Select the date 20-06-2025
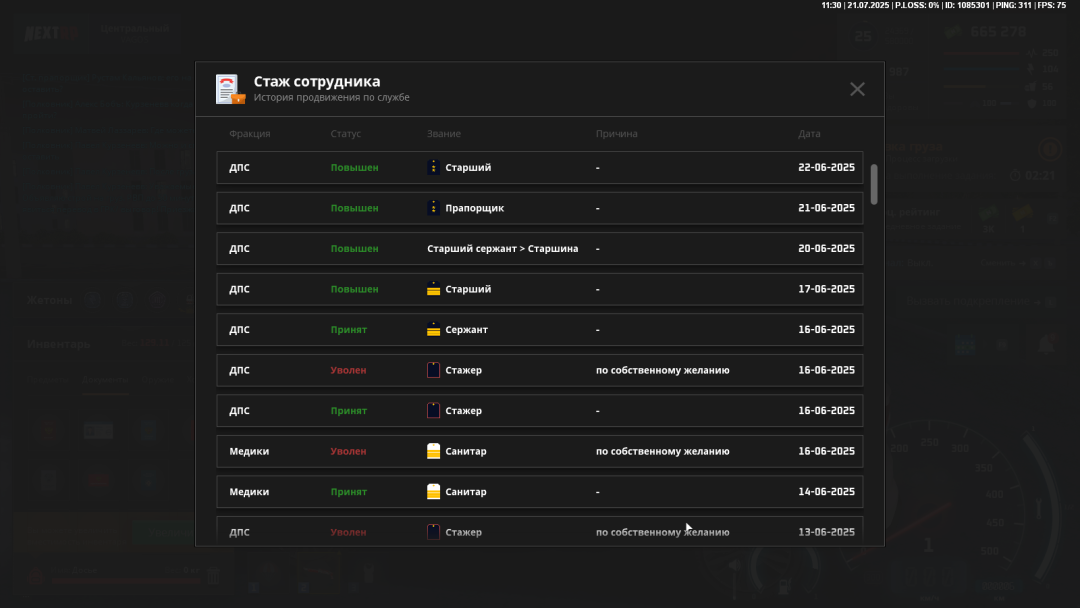Viewport: 1080px width, 608px height. click(x=827, y=249)
